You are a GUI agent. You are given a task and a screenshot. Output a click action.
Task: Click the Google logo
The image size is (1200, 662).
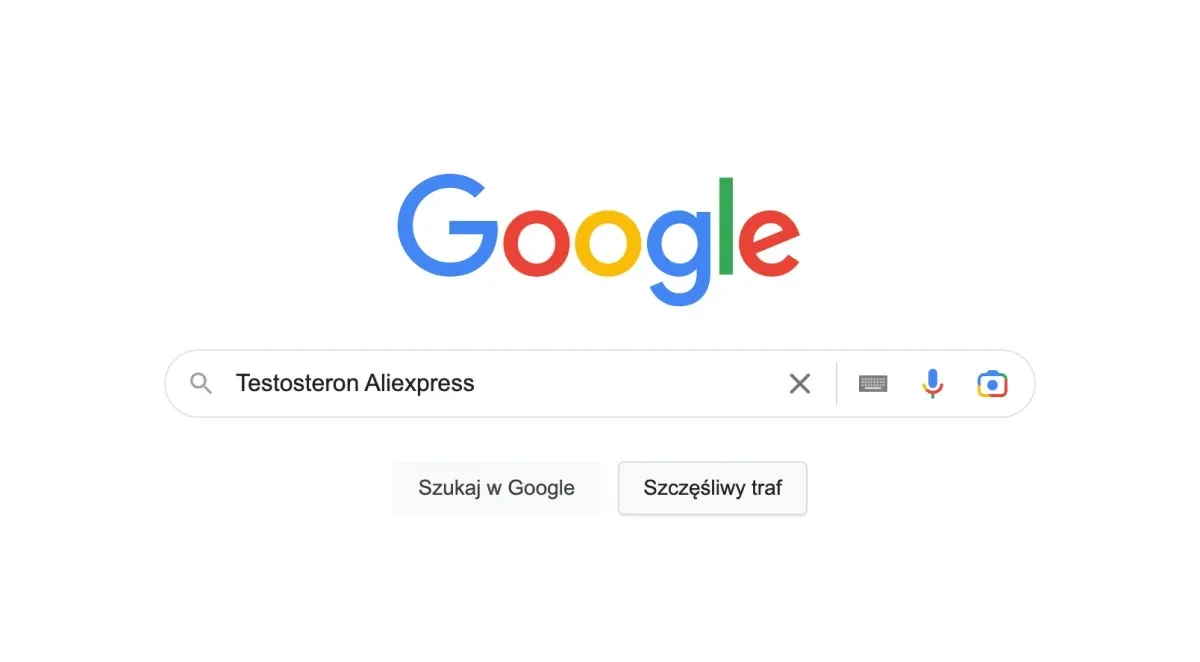(x=599, y=240)
